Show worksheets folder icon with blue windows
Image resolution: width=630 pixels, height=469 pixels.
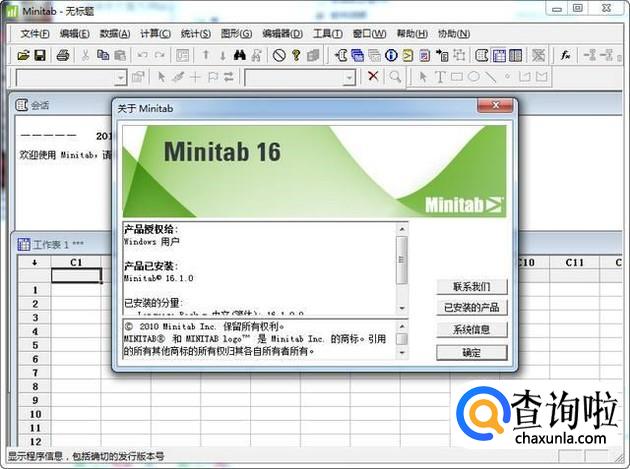tap(357, 55)
